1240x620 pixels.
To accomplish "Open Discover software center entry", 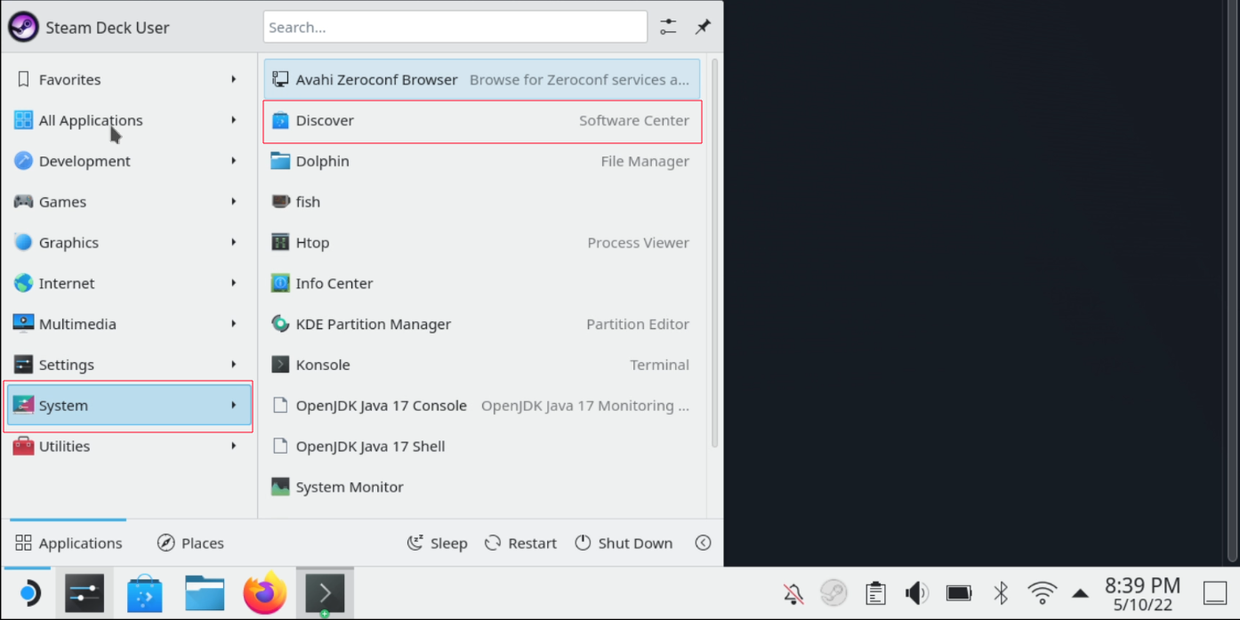I will tap(482, 121).
